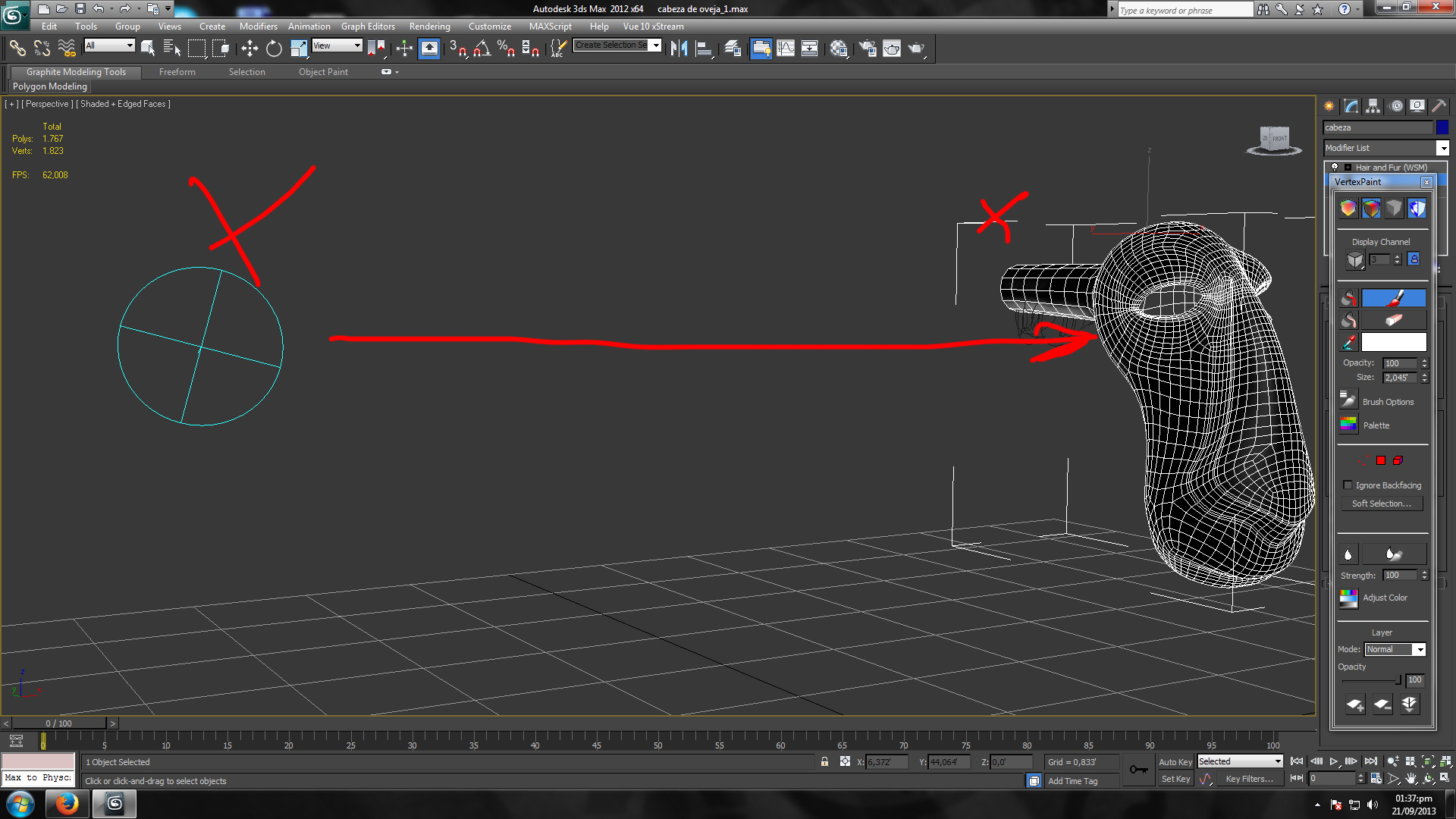Select the VertexPaint eraser tool

(1393, 320)
